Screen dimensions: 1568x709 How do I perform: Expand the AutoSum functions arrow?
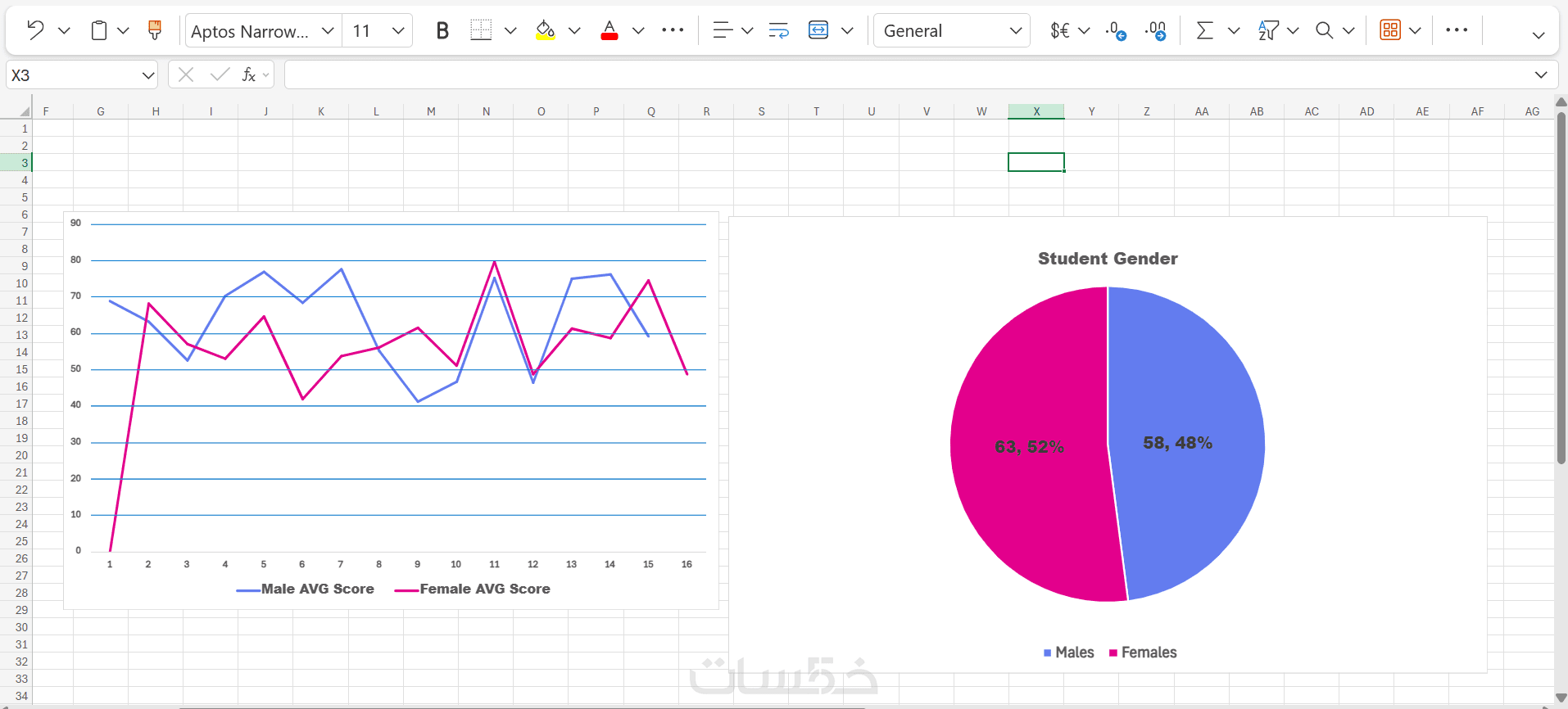coord(1234,30)
